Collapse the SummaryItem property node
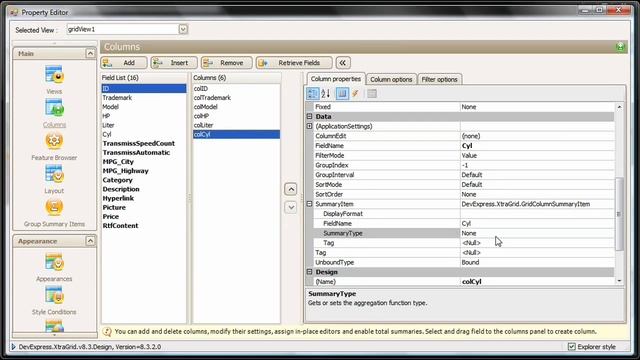The width and height of the screenshot is (640, 360). click(309, 204)
